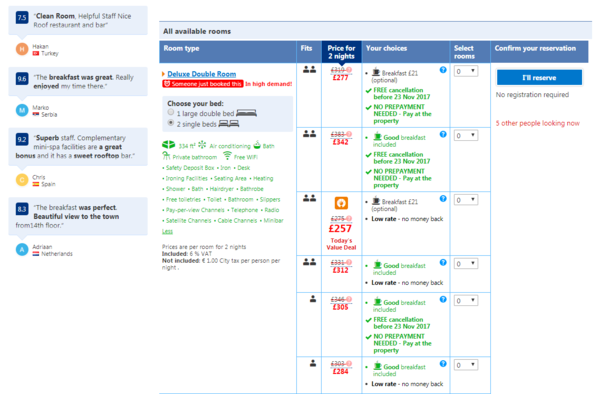The image size is (600, 394).
Task: Click info icon beside struck £319 price
Action: 349,70
